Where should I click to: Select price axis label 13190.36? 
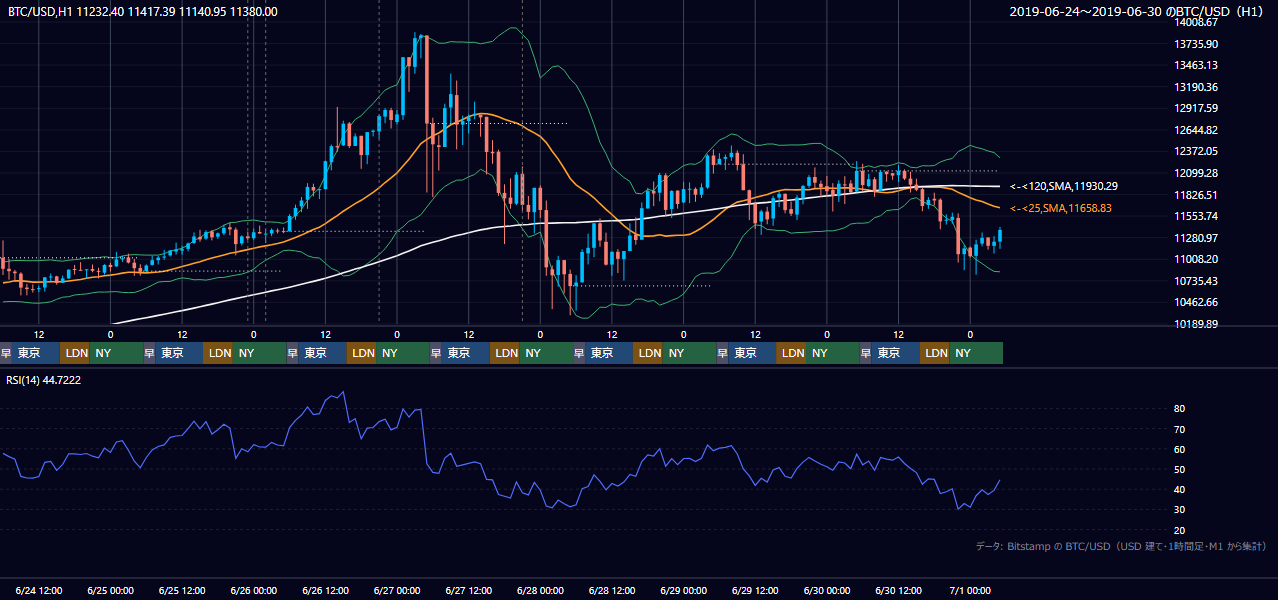pos(1195,87)
